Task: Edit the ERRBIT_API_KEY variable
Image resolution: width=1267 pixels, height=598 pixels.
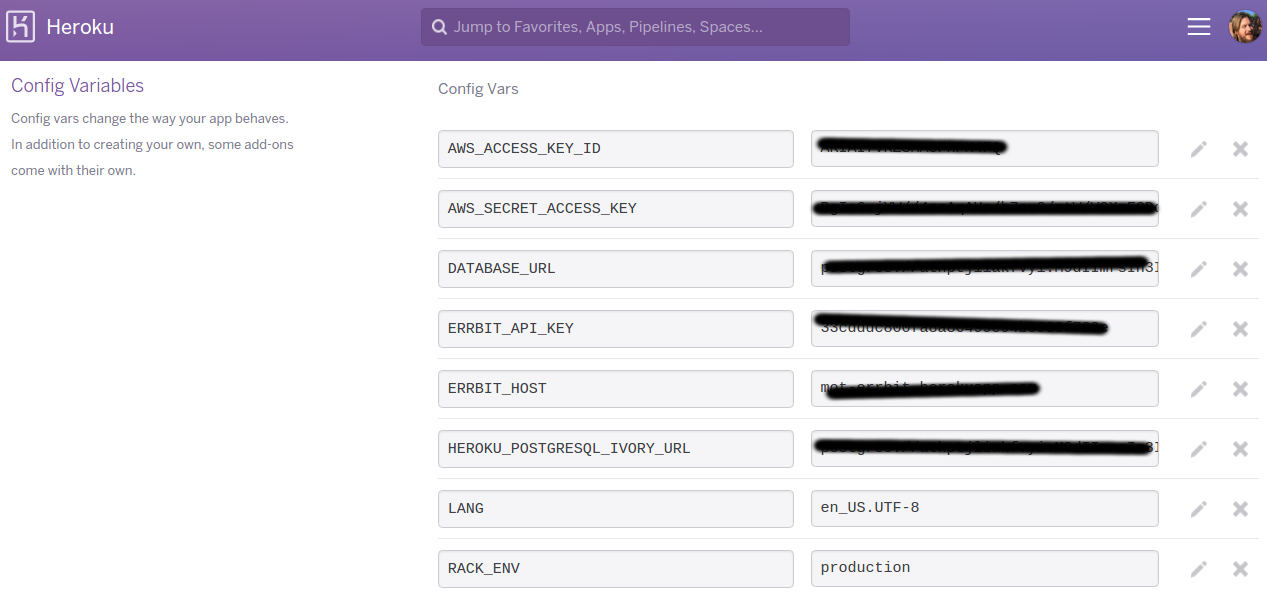Action: 1198,329
